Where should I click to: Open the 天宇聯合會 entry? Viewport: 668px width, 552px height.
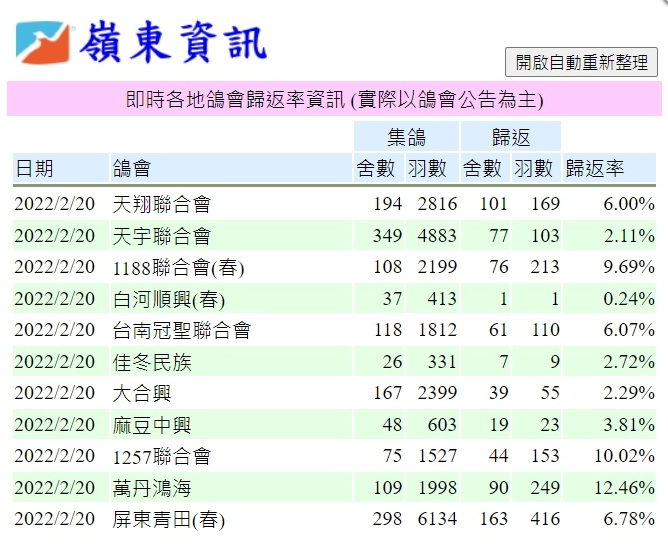pos(162,236)
